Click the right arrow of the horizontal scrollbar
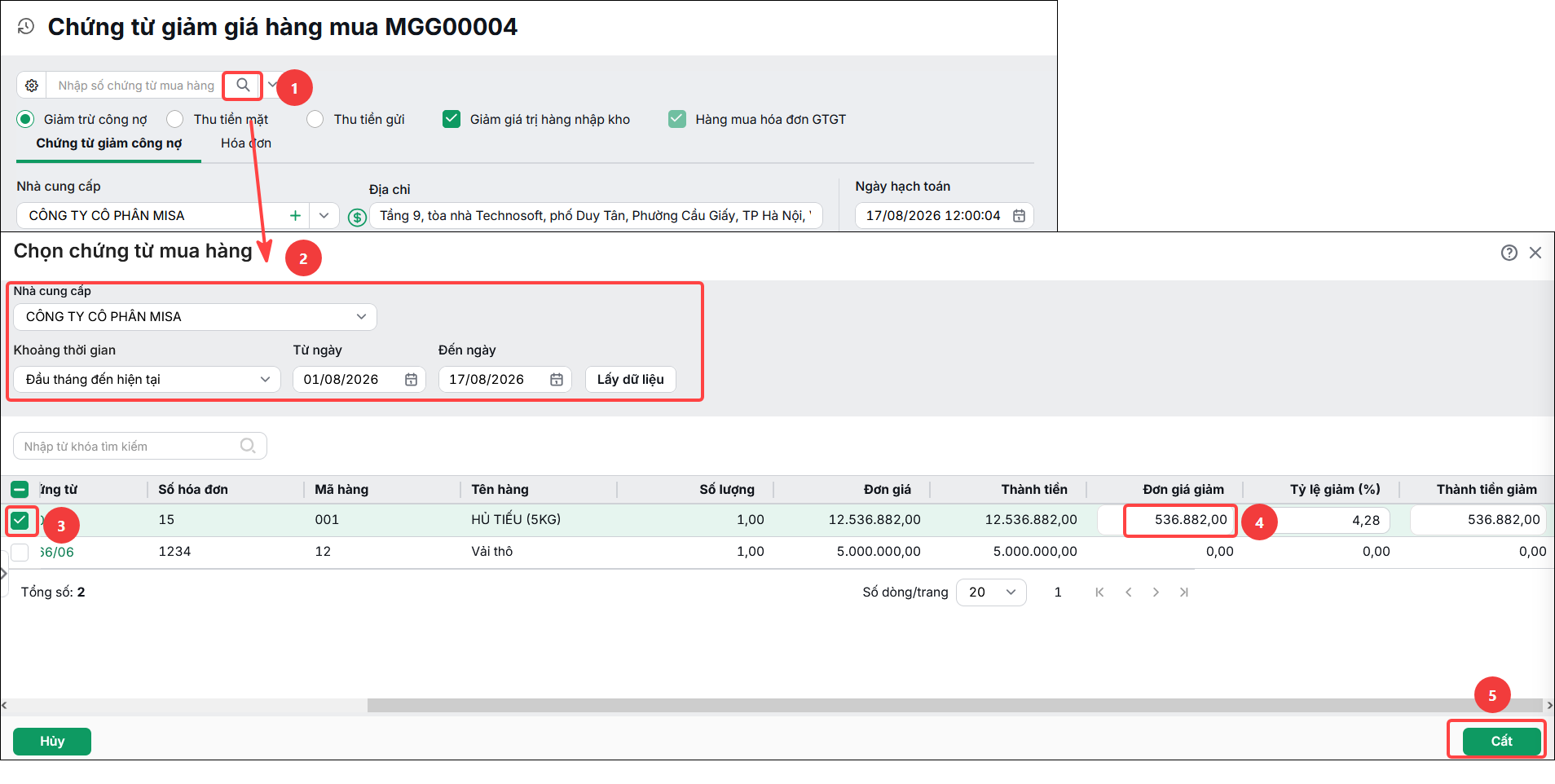This screenshot has height=784, width=1555. (x=1549, y=706)
